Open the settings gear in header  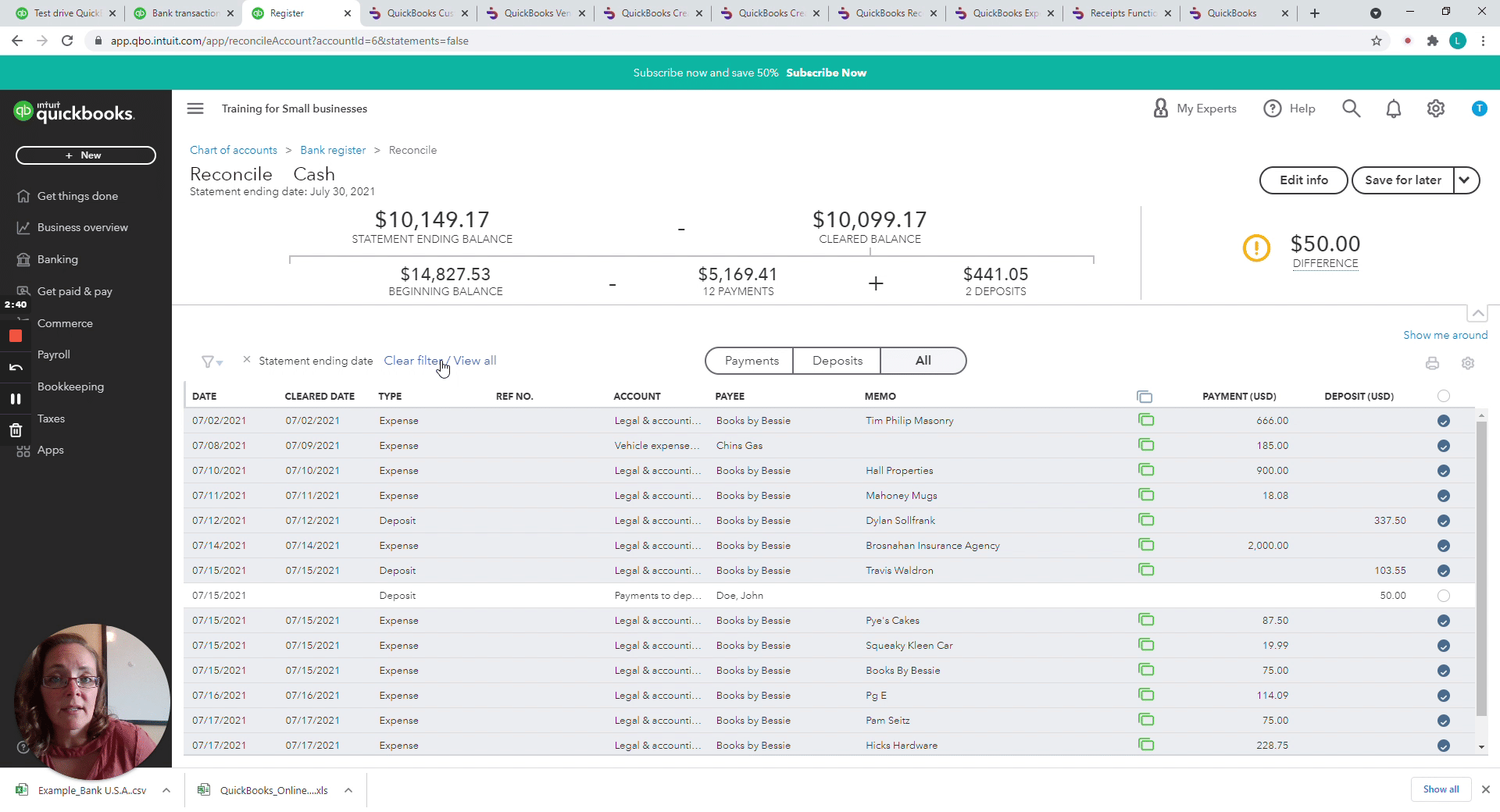(x=1435, y=109)
